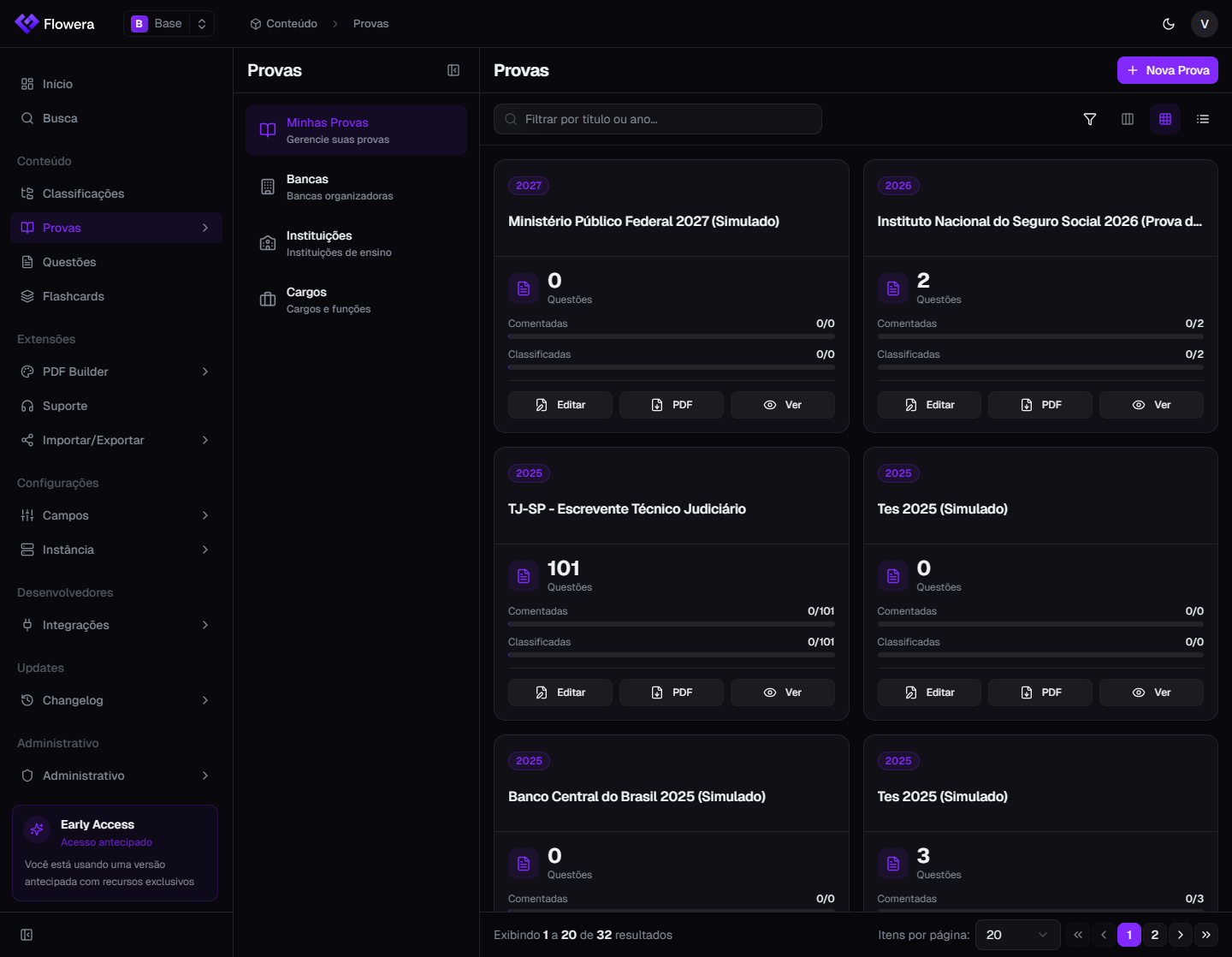Go to last page of results
This screenshot has width=1232, height=957.
pos(1206,935)
